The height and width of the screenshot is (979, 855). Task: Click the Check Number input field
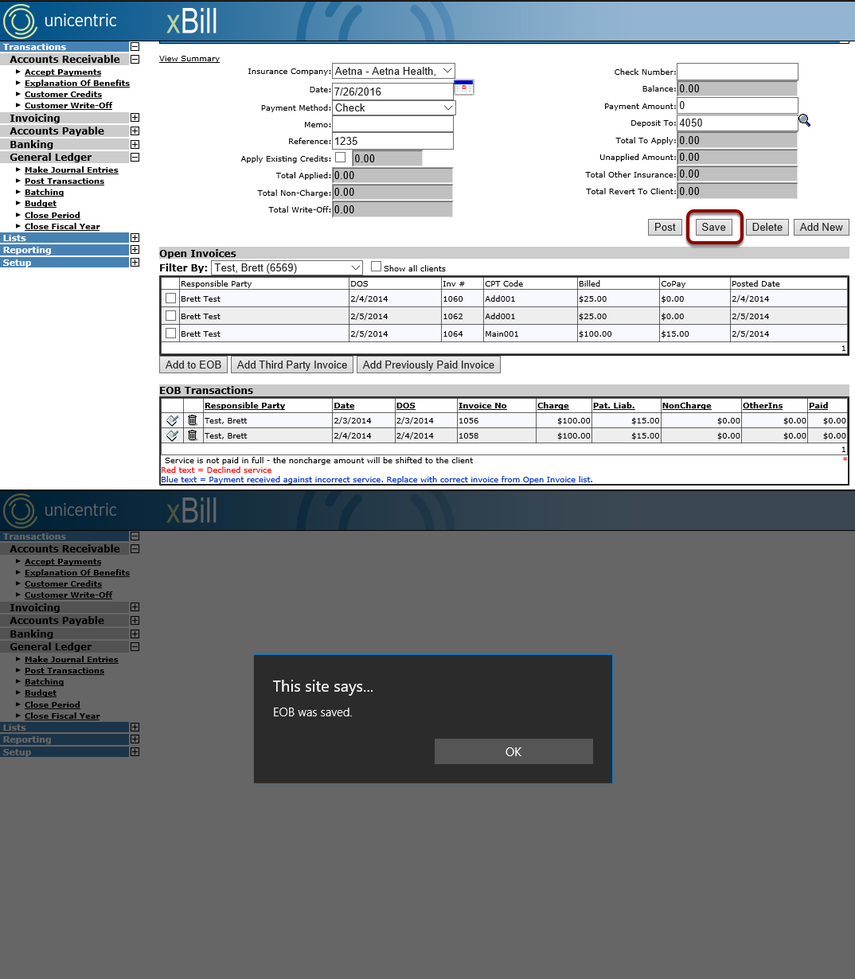[738, 71]
